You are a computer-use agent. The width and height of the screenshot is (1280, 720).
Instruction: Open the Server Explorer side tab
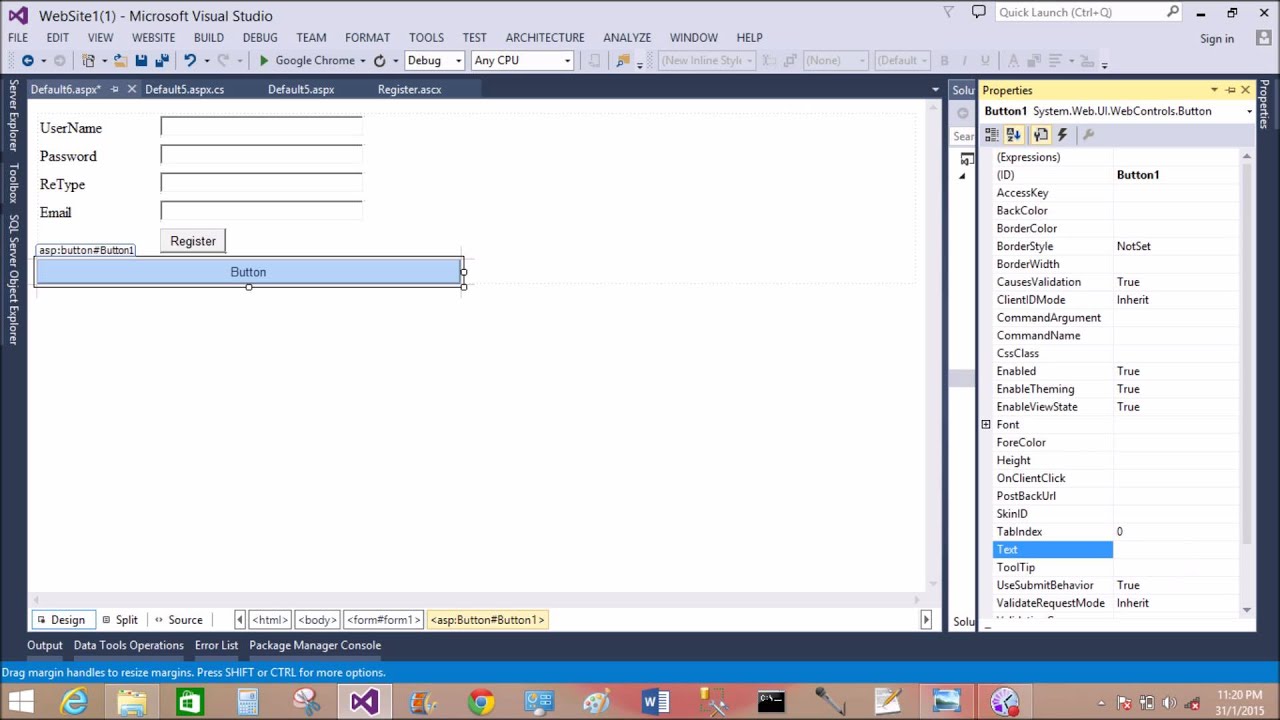coord(14,115)
